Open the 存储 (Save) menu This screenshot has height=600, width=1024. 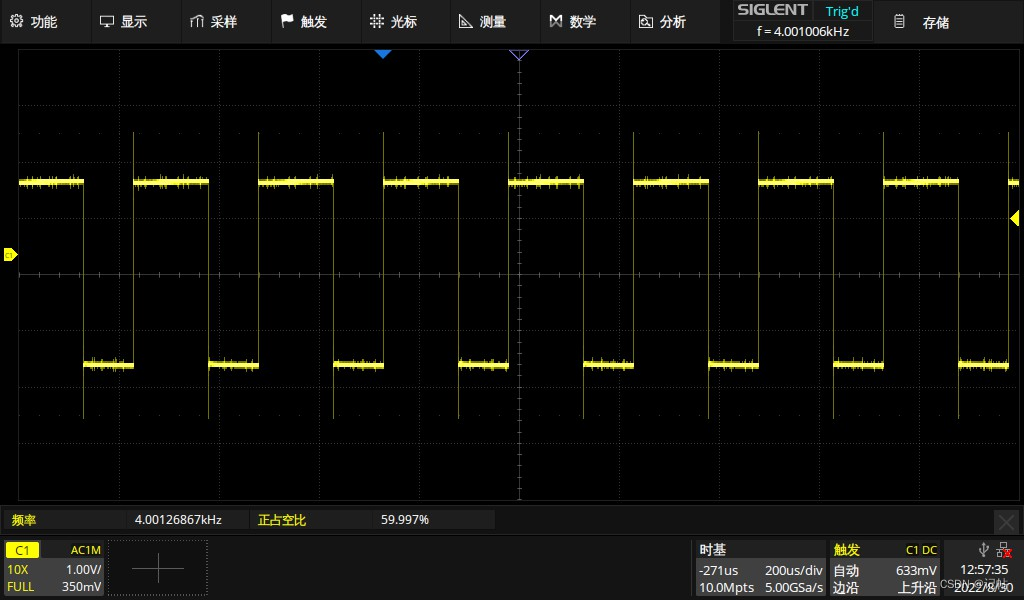936,23
